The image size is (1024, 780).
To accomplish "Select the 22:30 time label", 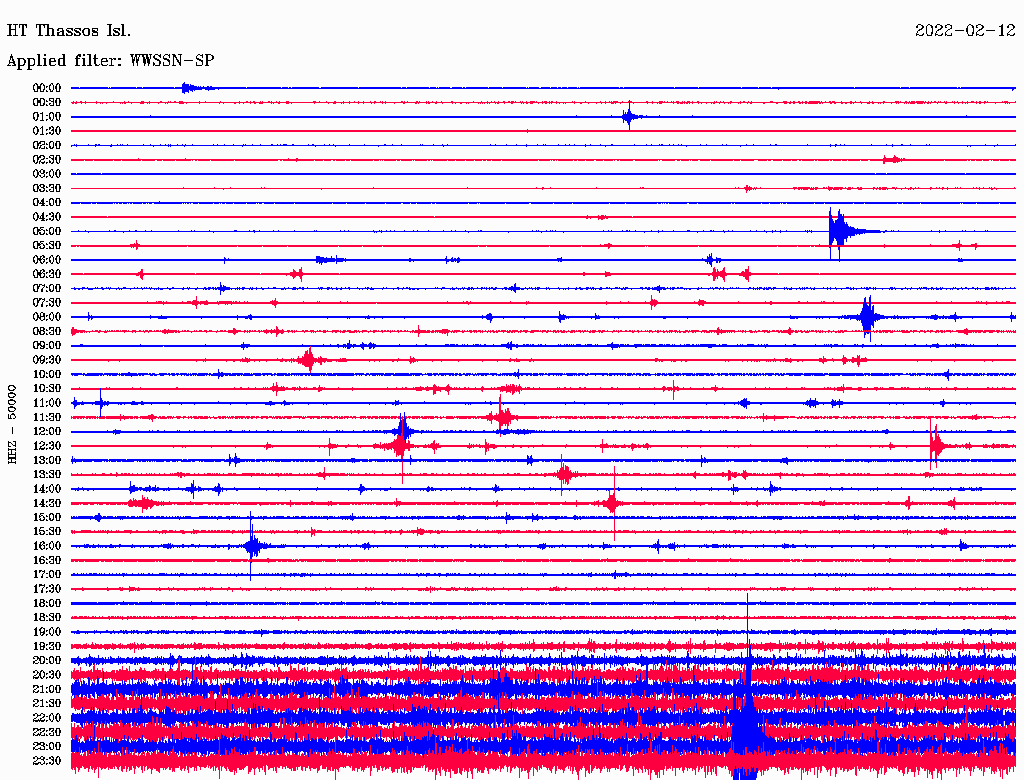I will click(x=46, y=732).
